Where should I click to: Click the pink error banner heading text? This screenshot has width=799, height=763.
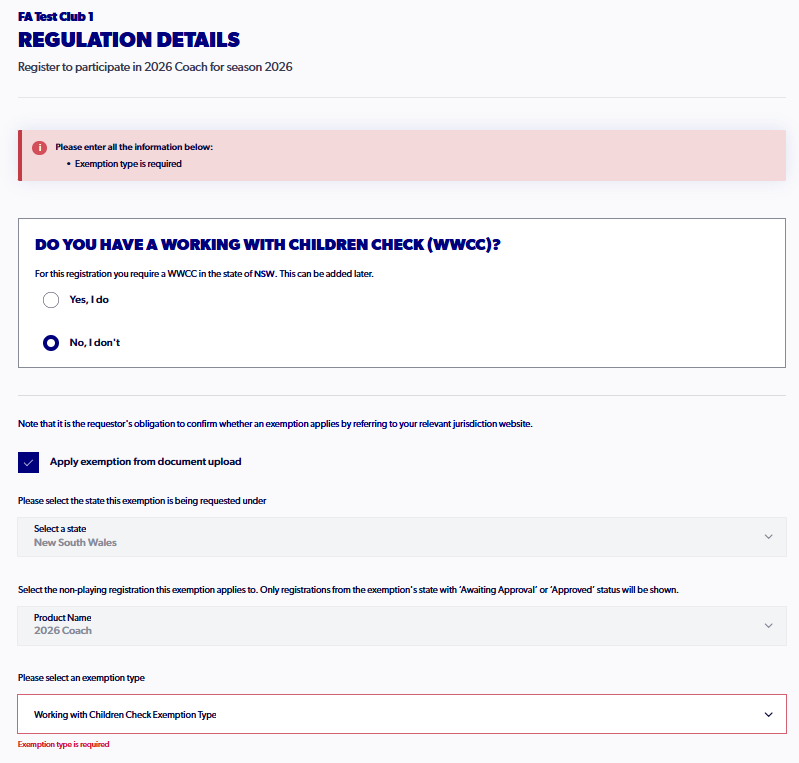(134, 147)
